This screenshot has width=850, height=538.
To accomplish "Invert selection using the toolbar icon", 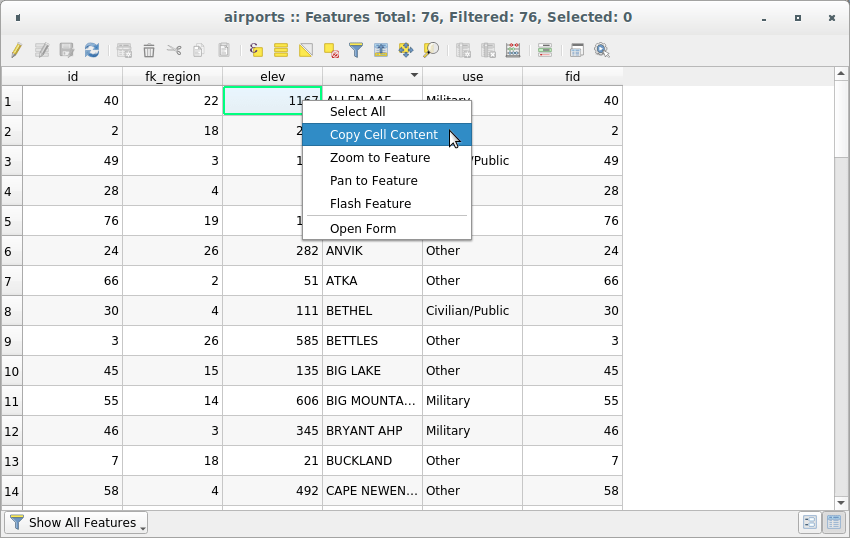I will pyautogui.click(x=306, y=50).
